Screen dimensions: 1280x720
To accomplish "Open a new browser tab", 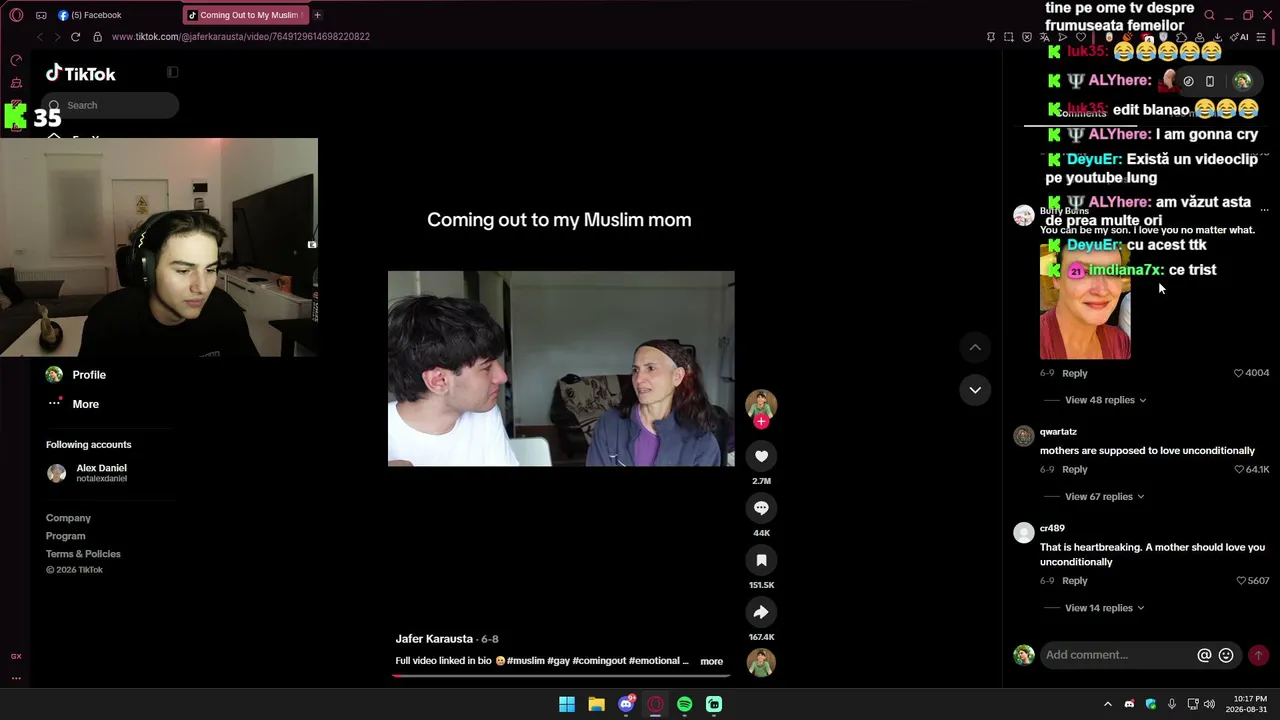I will 317,15.
